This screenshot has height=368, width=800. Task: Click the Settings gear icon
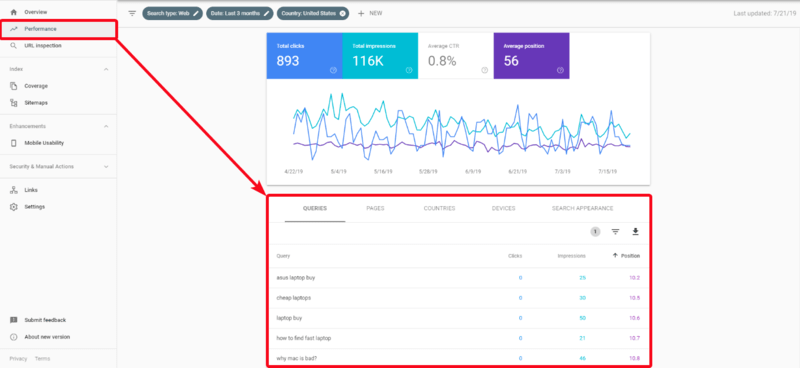click(x=14, y=207)
